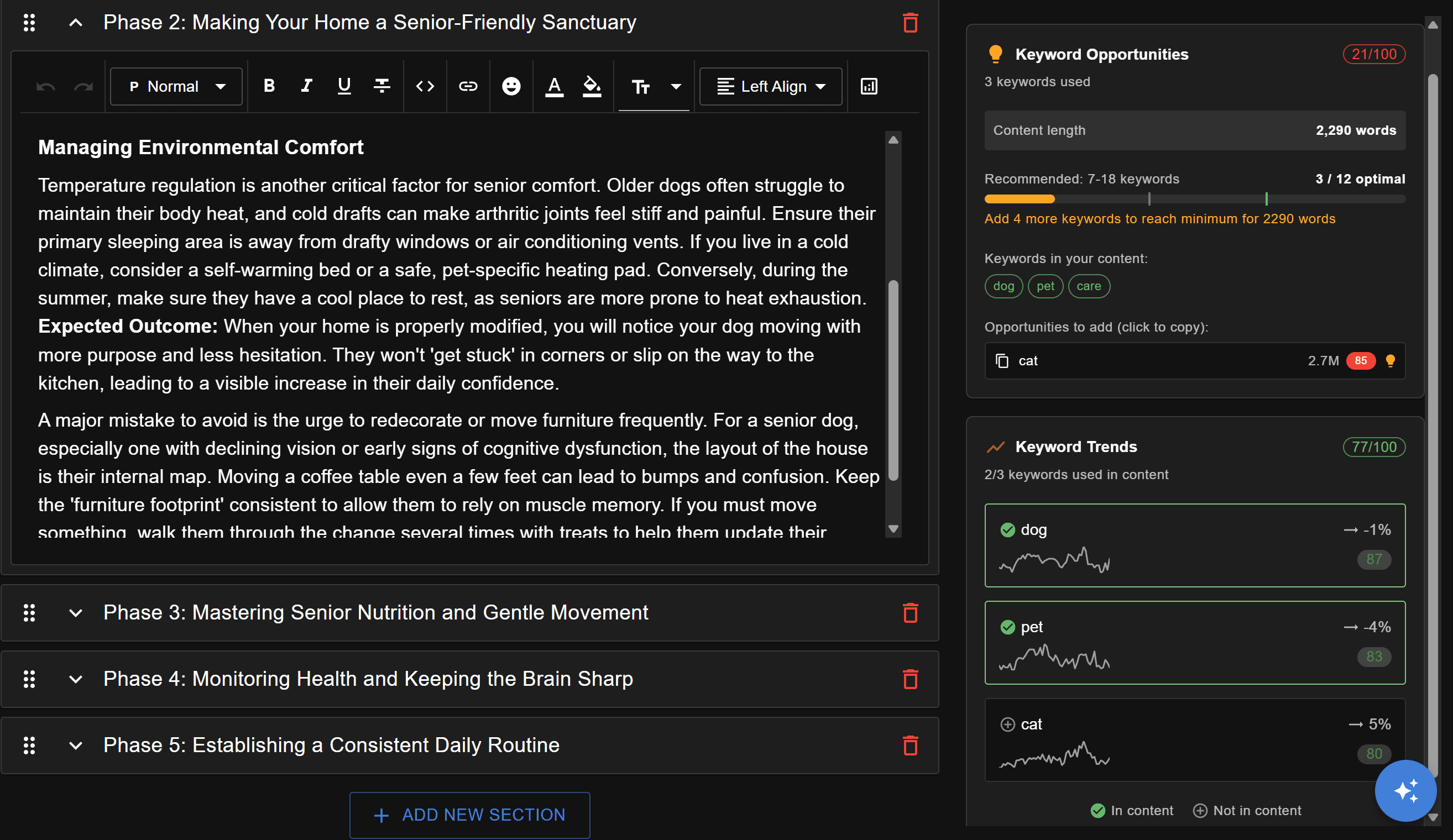Add the cat keyword via its plus icon
The width and height of the screenshot is (1453, 840).
(x=1008, y=724)
